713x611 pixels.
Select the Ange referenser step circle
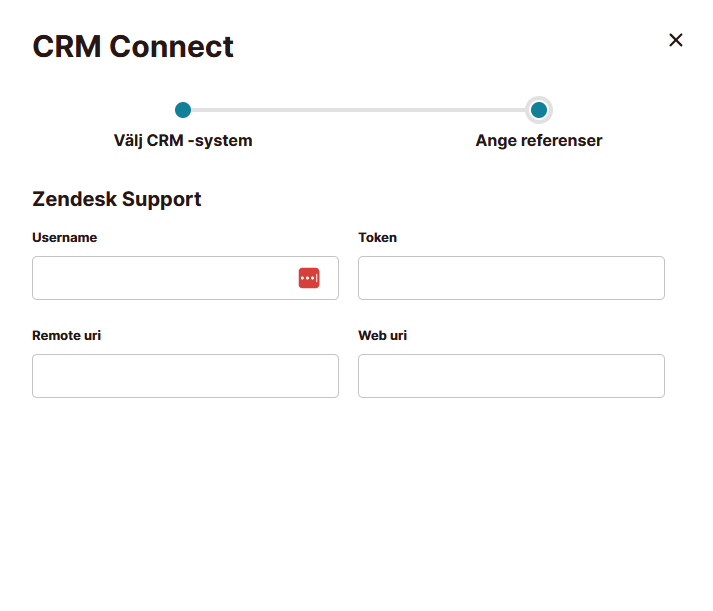[539, 110]
